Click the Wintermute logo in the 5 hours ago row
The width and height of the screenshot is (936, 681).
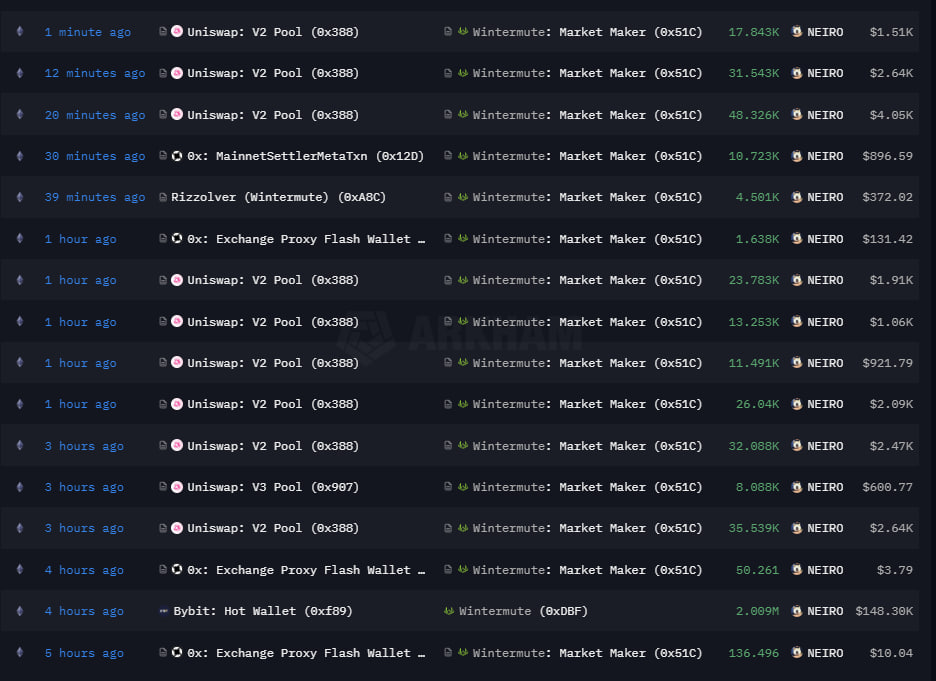[463, 653]
